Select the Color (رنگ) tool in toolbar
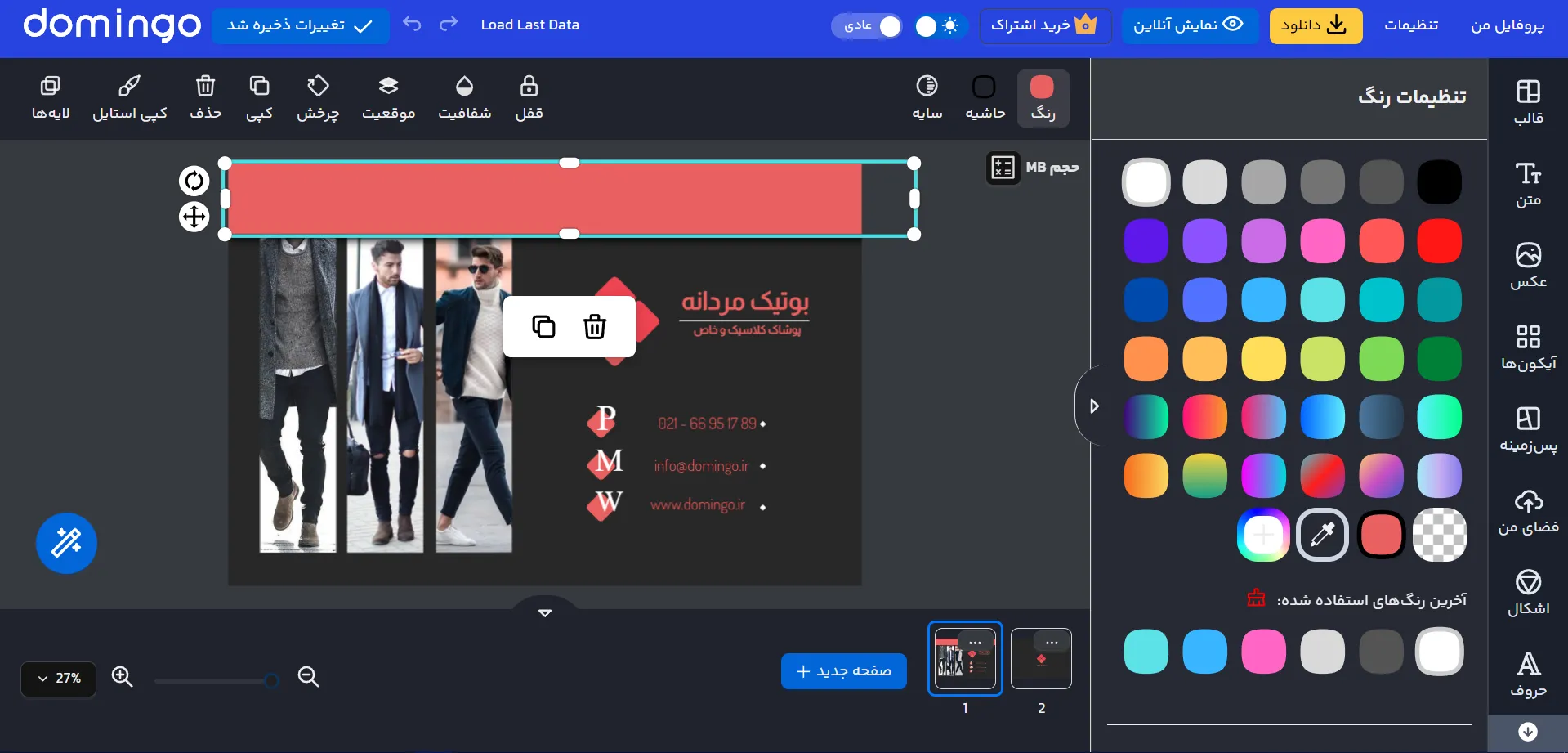Image resolution: width=1568 pixels, height=753 pixels. [x=1043, y=98]
